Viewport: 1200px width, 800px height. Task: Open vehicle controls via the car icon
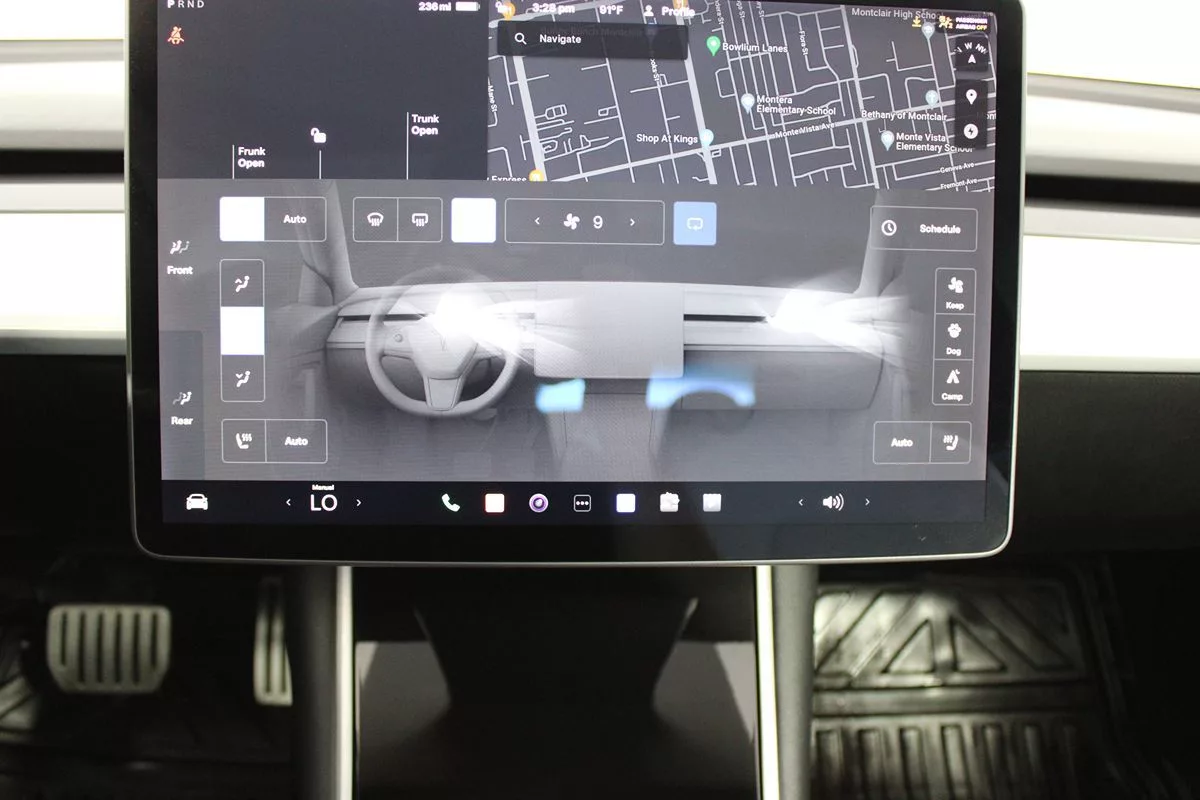[197, 502]
